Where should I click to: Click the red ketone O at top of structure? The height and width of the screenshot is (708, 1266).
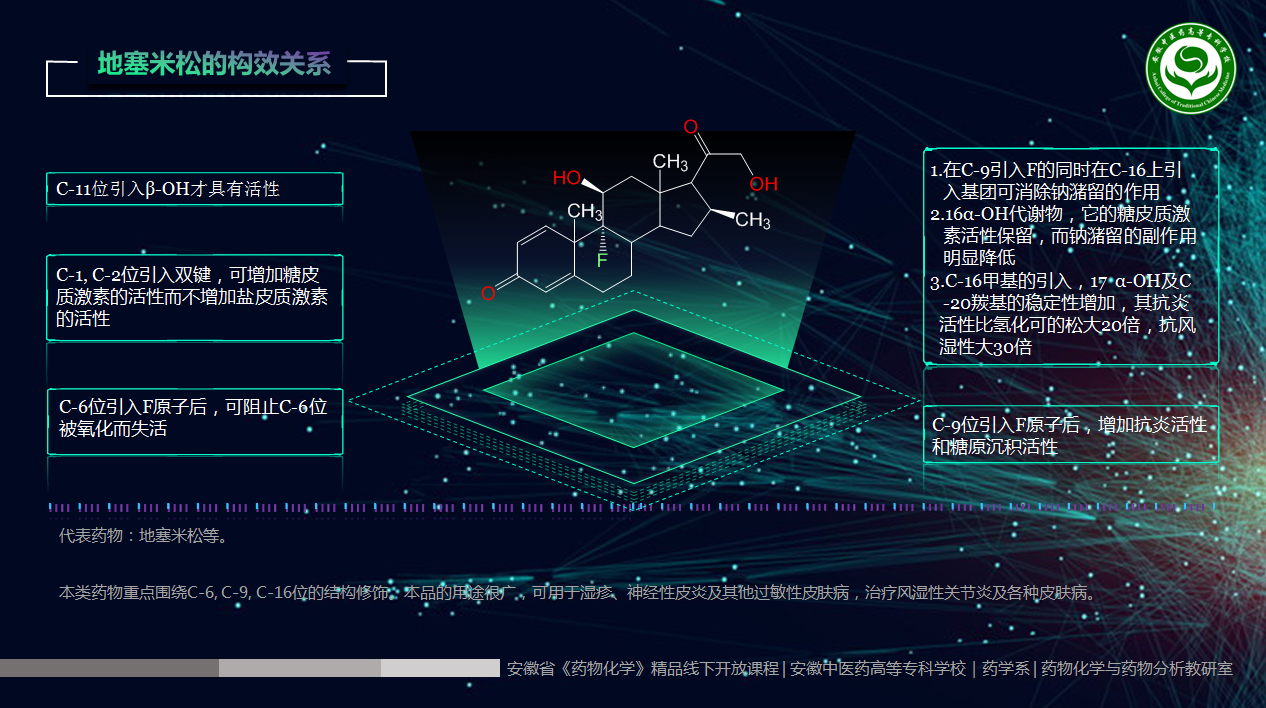(x=691, y=128)
